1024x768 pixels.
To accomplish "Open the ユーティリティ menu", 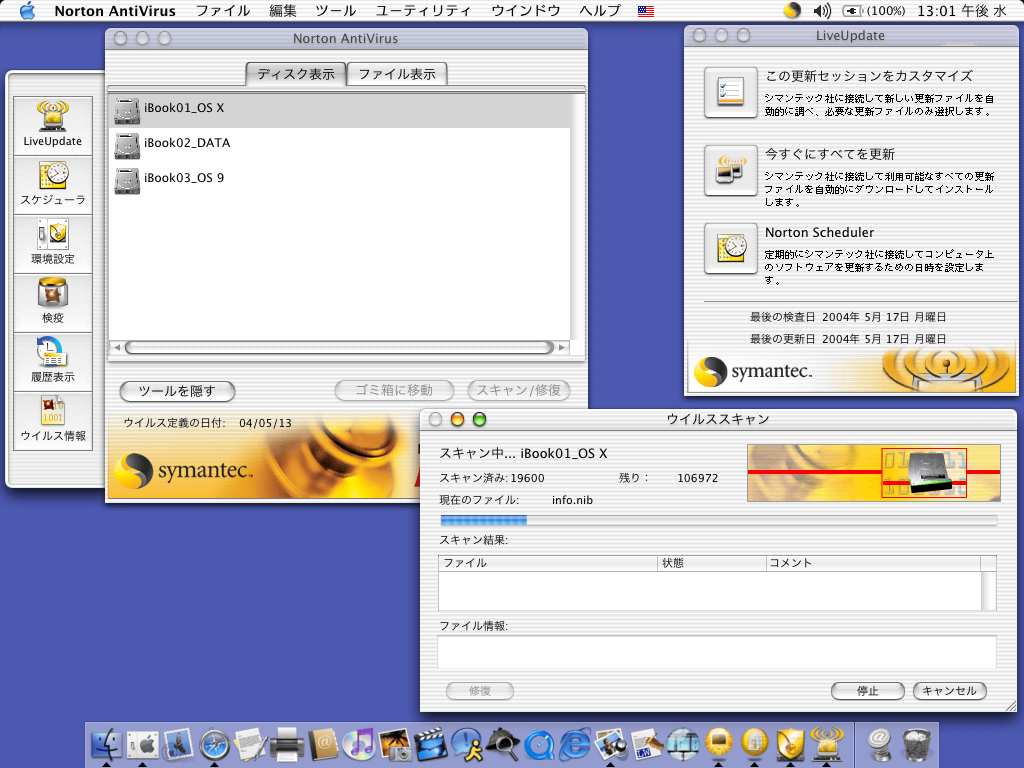I will tap(423, 11).
